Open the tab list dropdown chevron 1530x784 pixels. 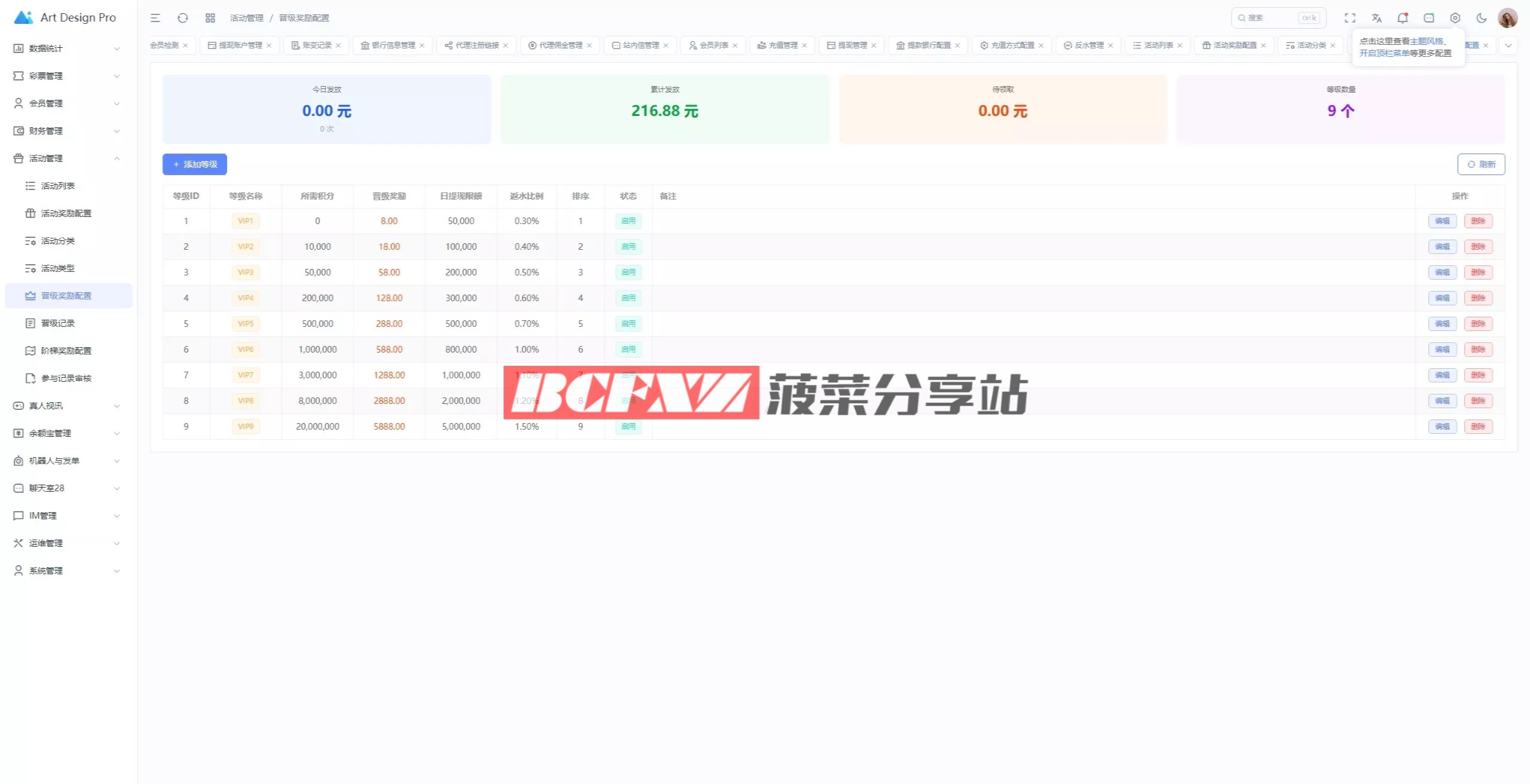pos(1508,45)
